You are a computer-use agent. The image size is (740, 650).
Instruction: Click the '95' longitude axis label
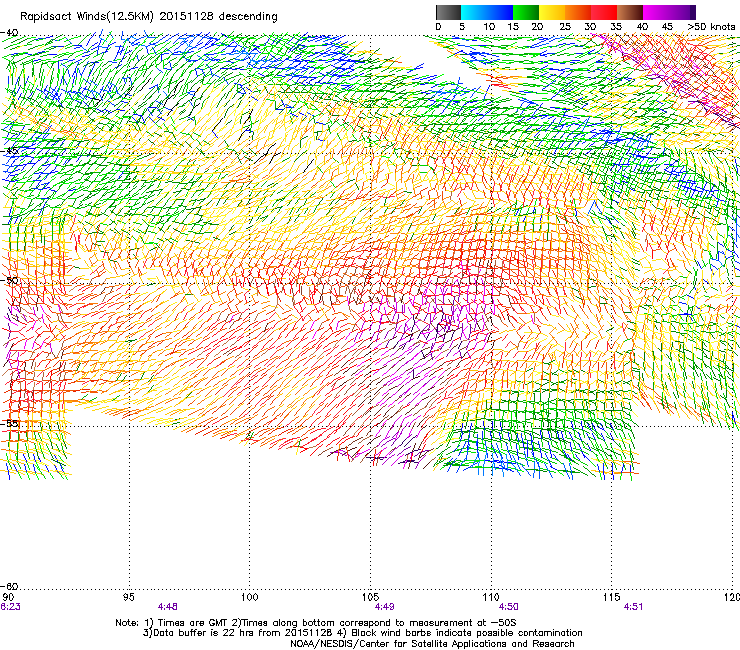click(x=128, y=598)
